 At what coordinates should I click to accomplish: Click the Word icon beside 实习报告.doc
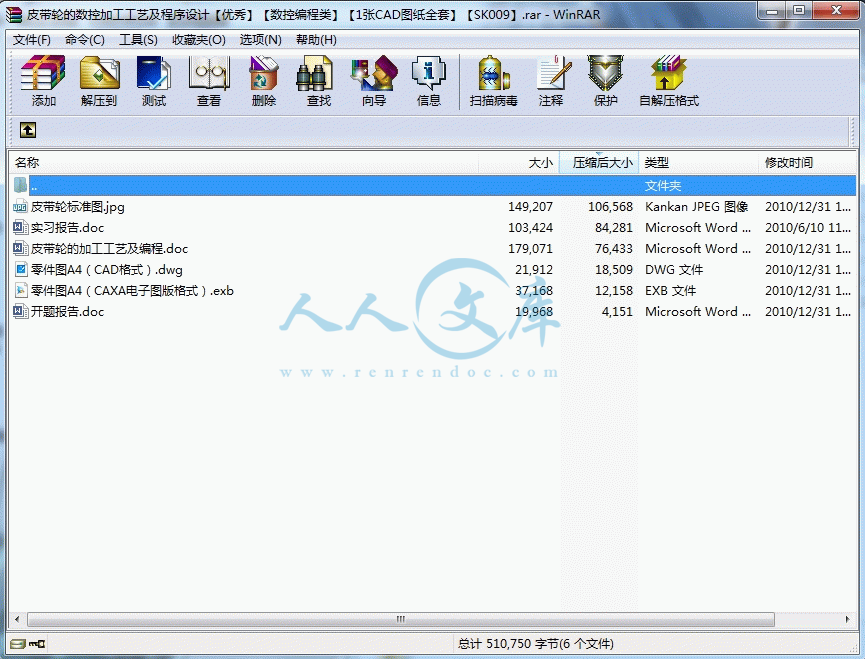(x=20, y=228)
